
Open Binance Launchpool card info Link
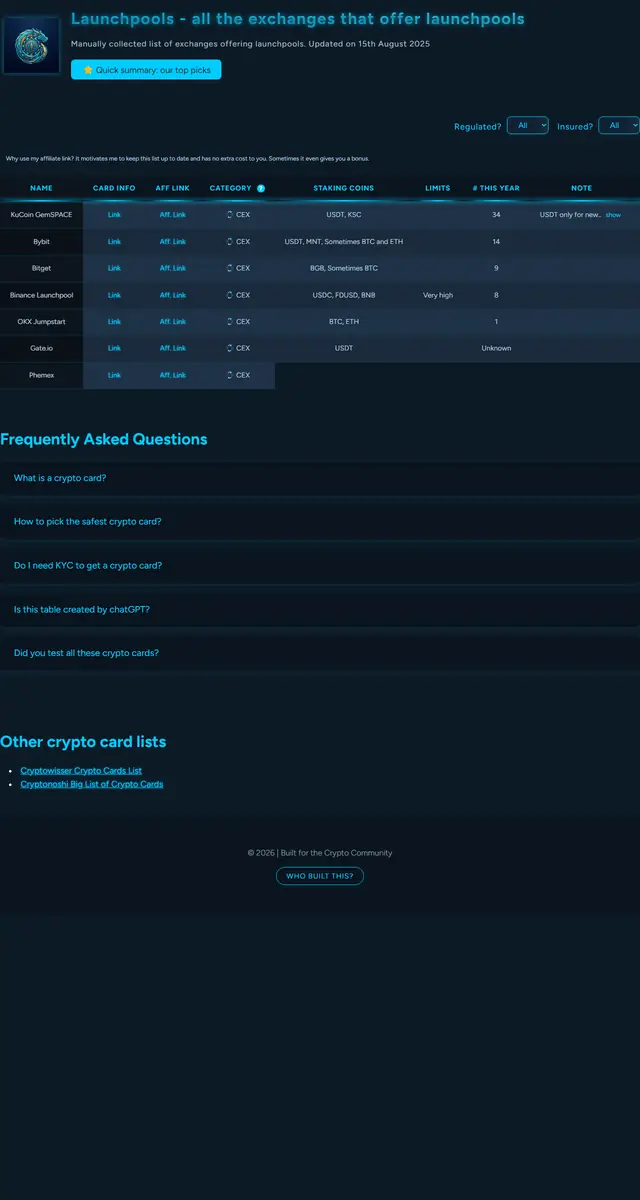tap(114, 295)
